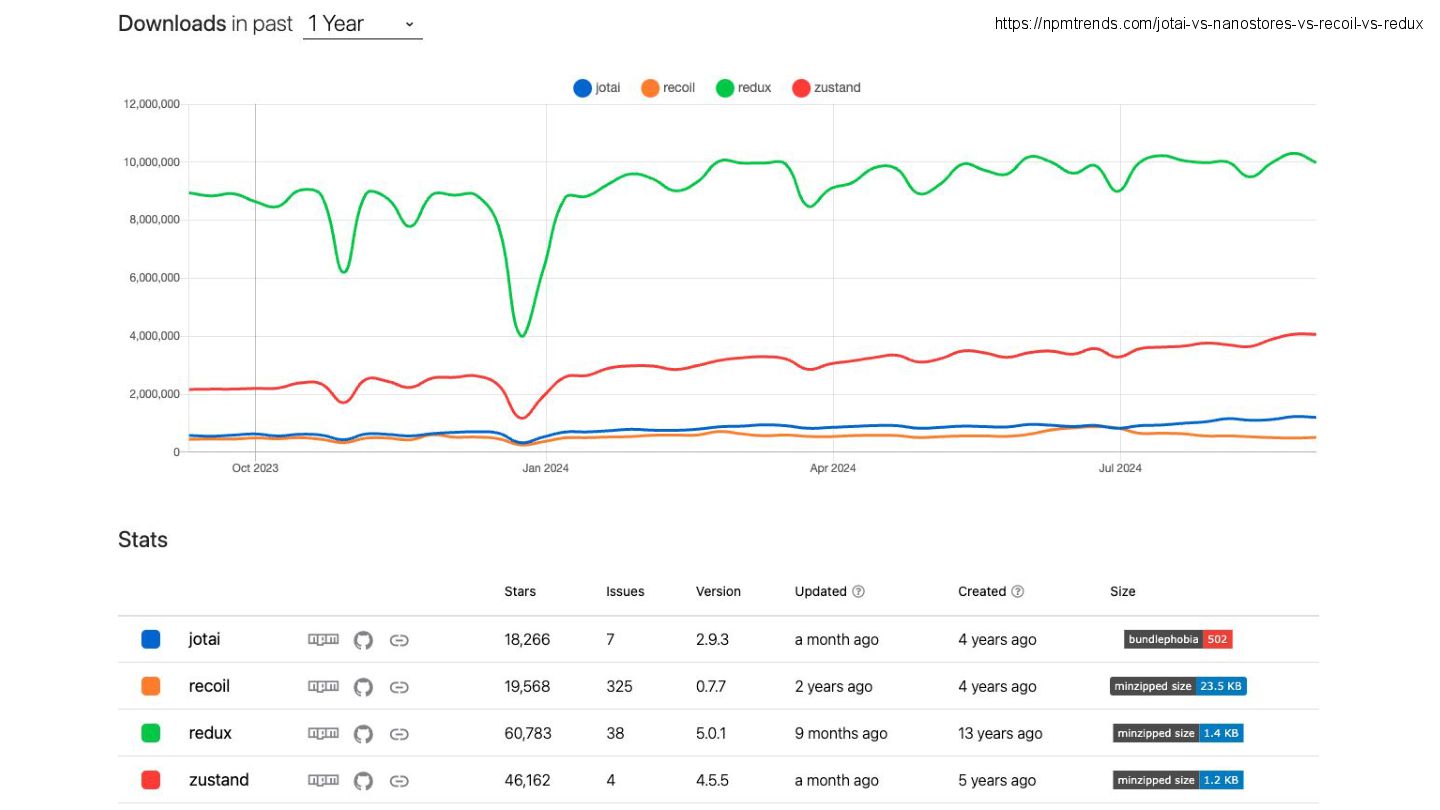
Task: Open zustand's npm page icon
Action: (x=323, y=780)
